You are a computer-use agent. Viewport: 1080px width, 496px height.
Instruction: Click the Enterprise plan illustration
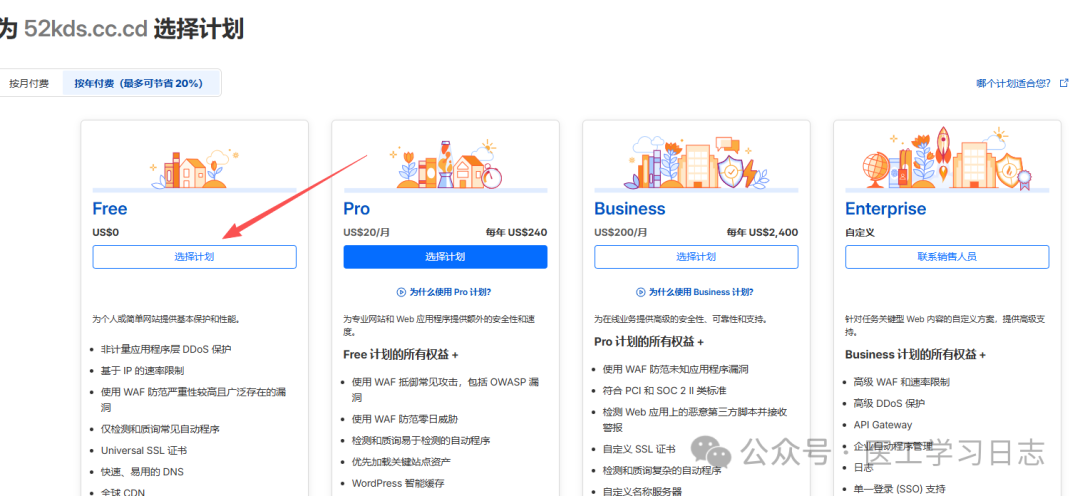click(x=947, y=158)
